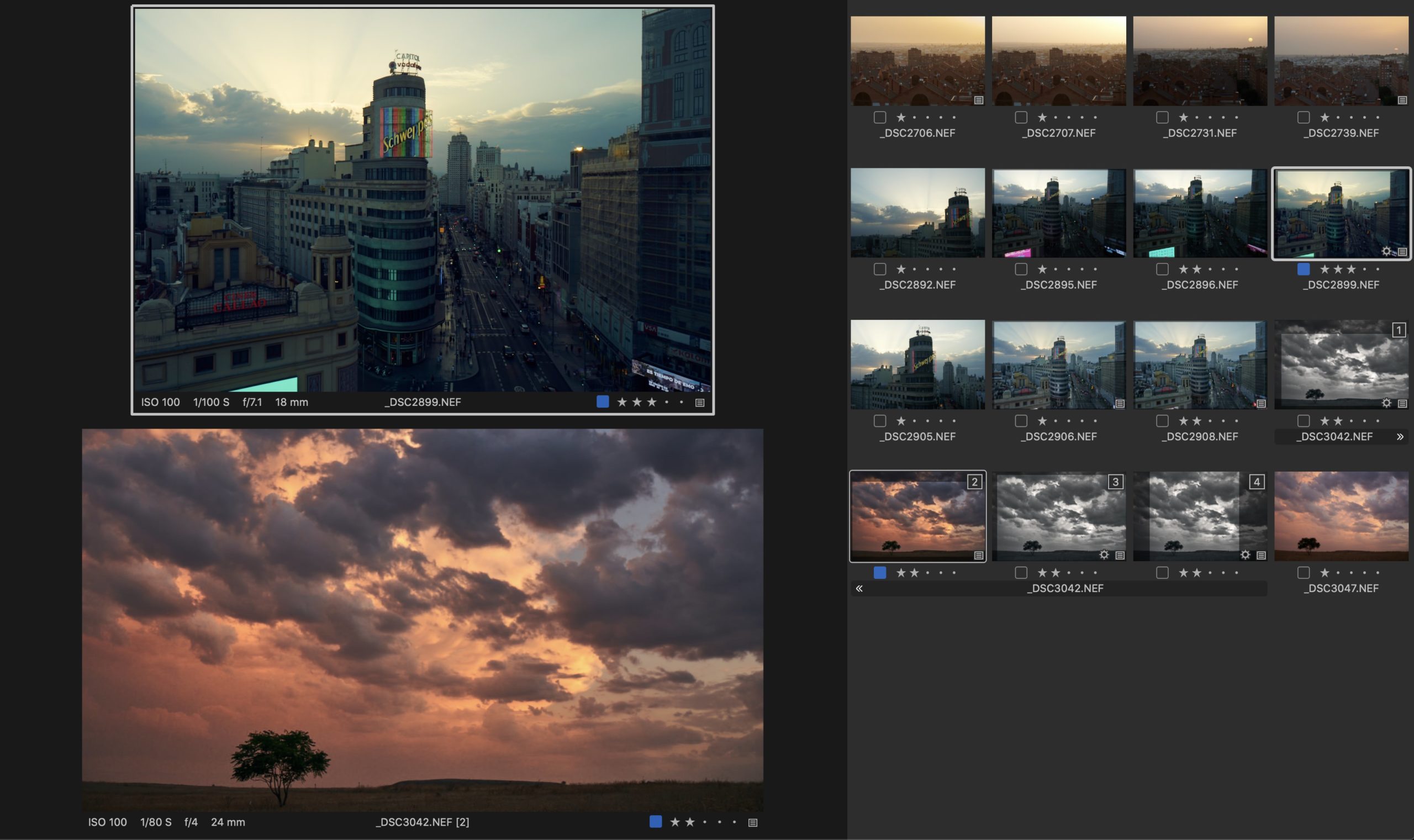Click the '1/80 S' shutter speed value

tap(156, 822)
